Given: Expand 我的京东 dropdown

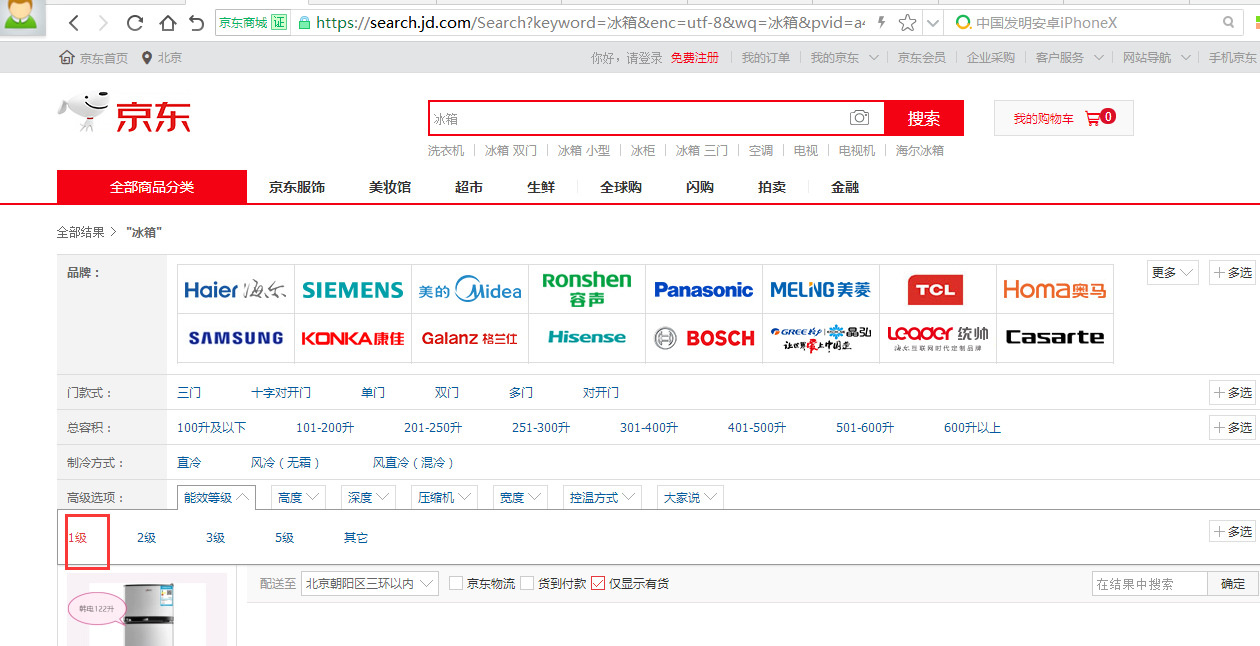Looking at the screenshot, I should coord(845,58).
